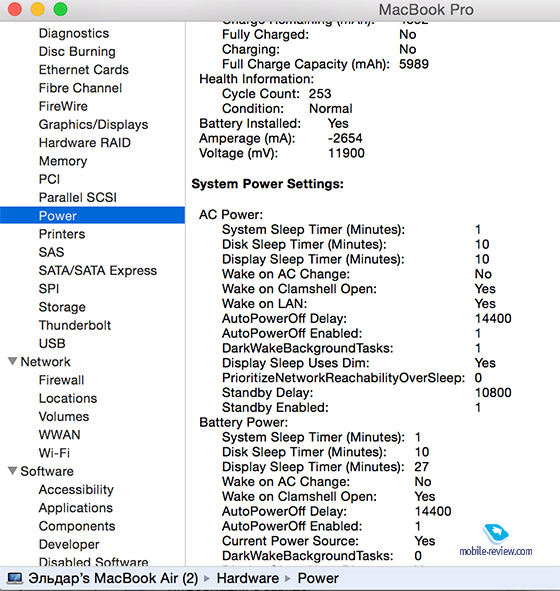Viewport: 560px width, 591px height.
Task: Select FireWire in the hardware list
Action: tap(63, 106)
